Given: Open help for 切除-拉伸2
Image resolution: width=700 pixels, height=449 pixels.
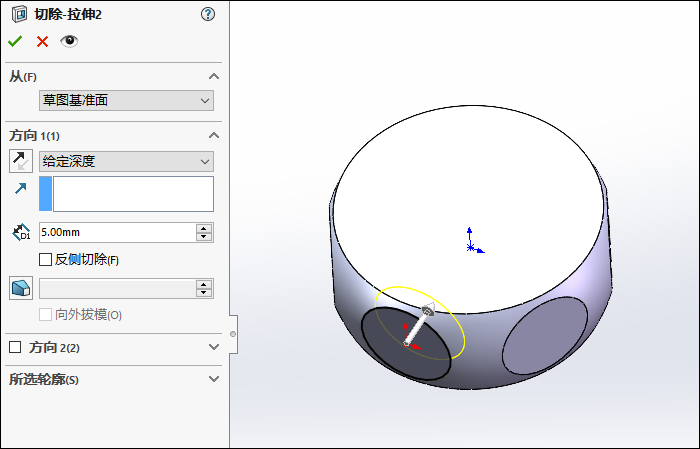Looking at the screenshot, I should pos(208,14).
